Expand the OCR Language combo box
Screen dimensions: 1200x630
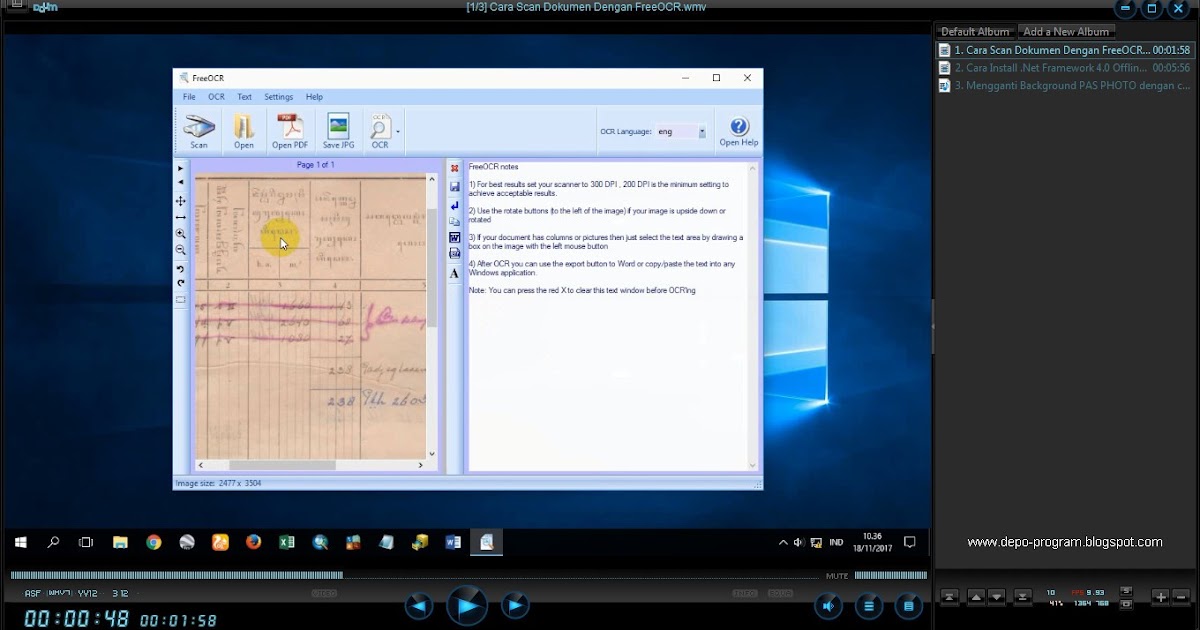[x=681, y=131]
